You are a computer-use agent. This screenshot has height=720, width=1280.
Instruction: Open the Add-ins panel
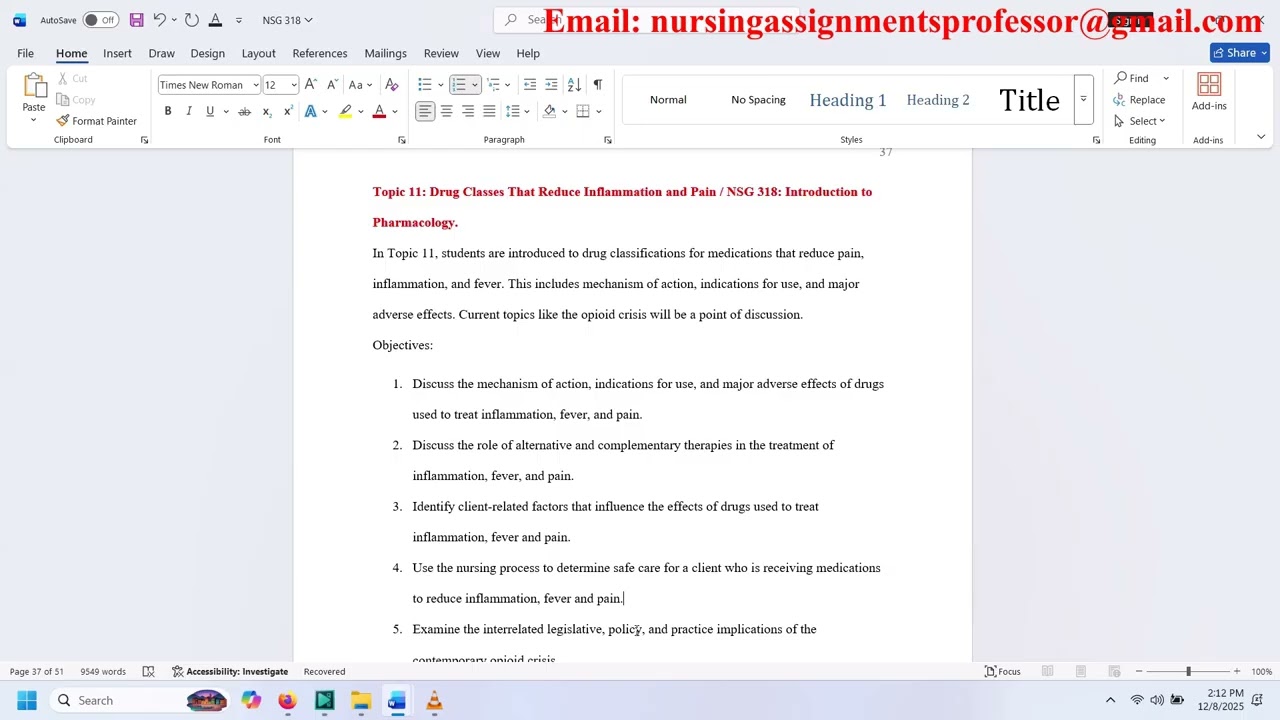[x=1209, y=92]
